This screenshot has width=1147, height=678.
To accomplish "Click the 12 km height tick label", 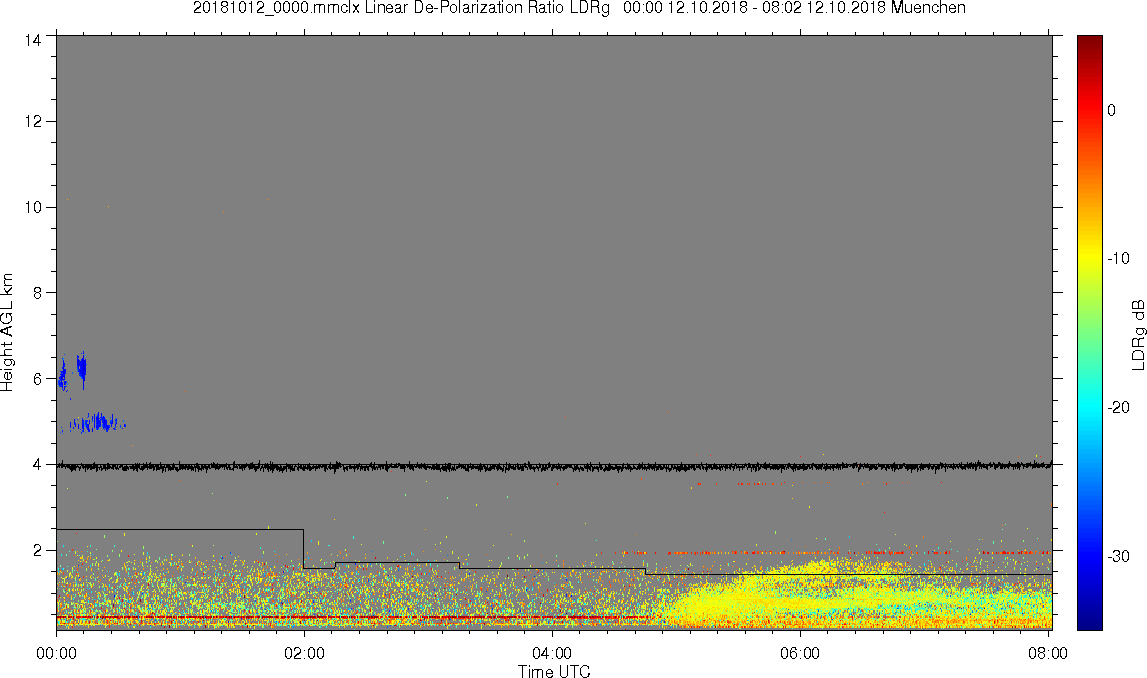I will click(x=32, y=121).
